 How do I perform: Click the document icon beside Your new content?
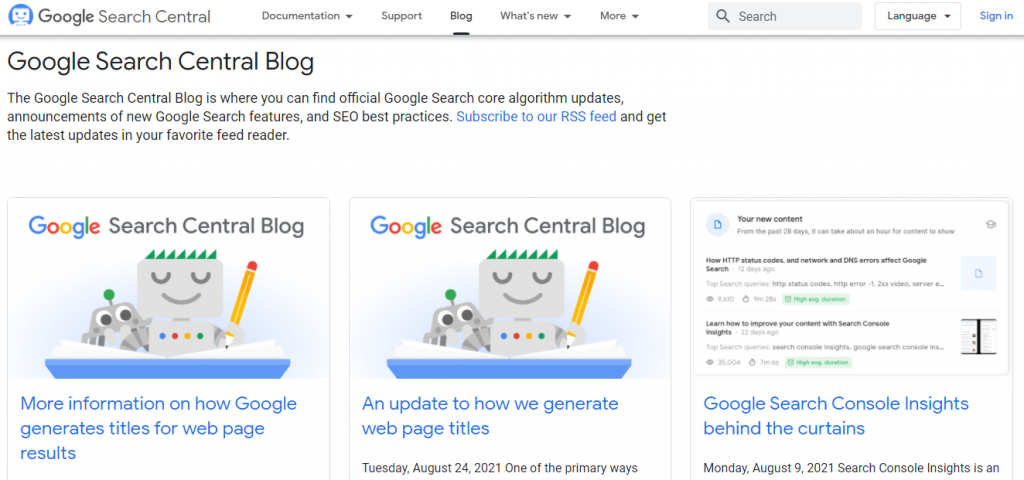coord(718,225)
